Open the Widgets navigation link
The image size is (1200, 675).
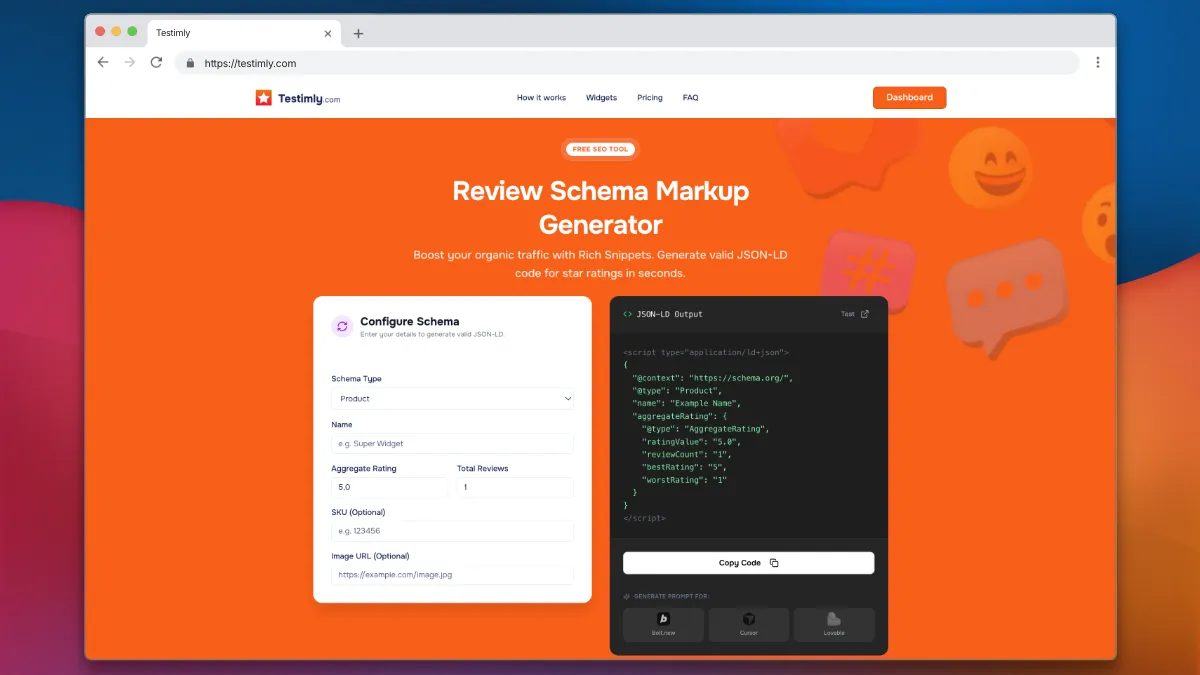point(601,98)
